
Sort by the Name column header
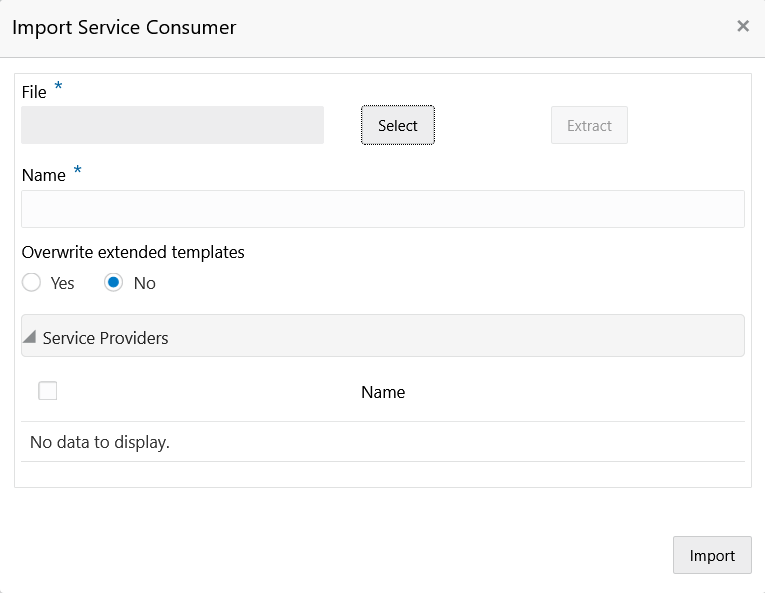pyautogui.click(x=383, y=392)
